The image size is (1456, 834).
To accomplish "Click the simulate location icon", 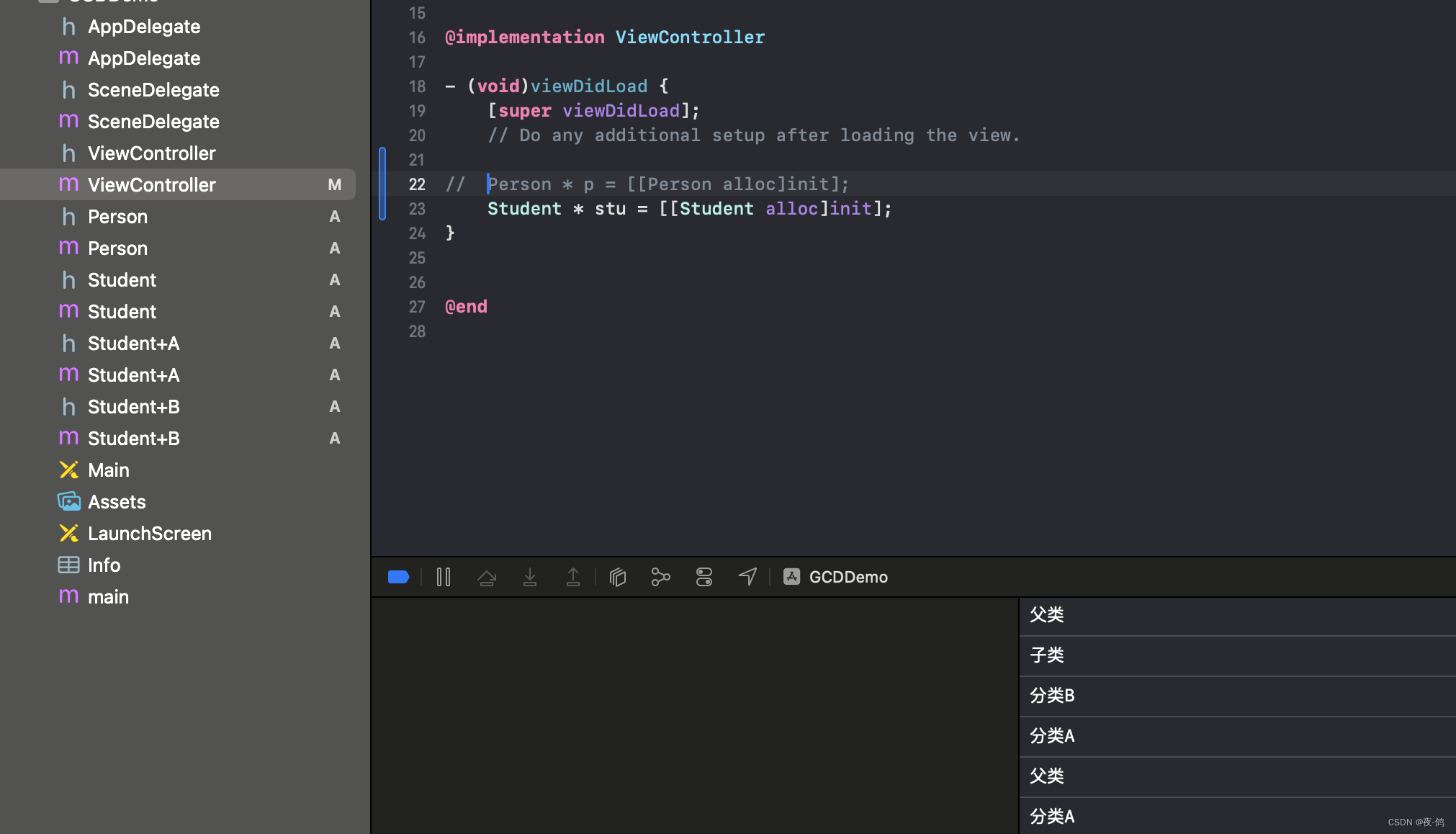I will click(x=749, y=576).
